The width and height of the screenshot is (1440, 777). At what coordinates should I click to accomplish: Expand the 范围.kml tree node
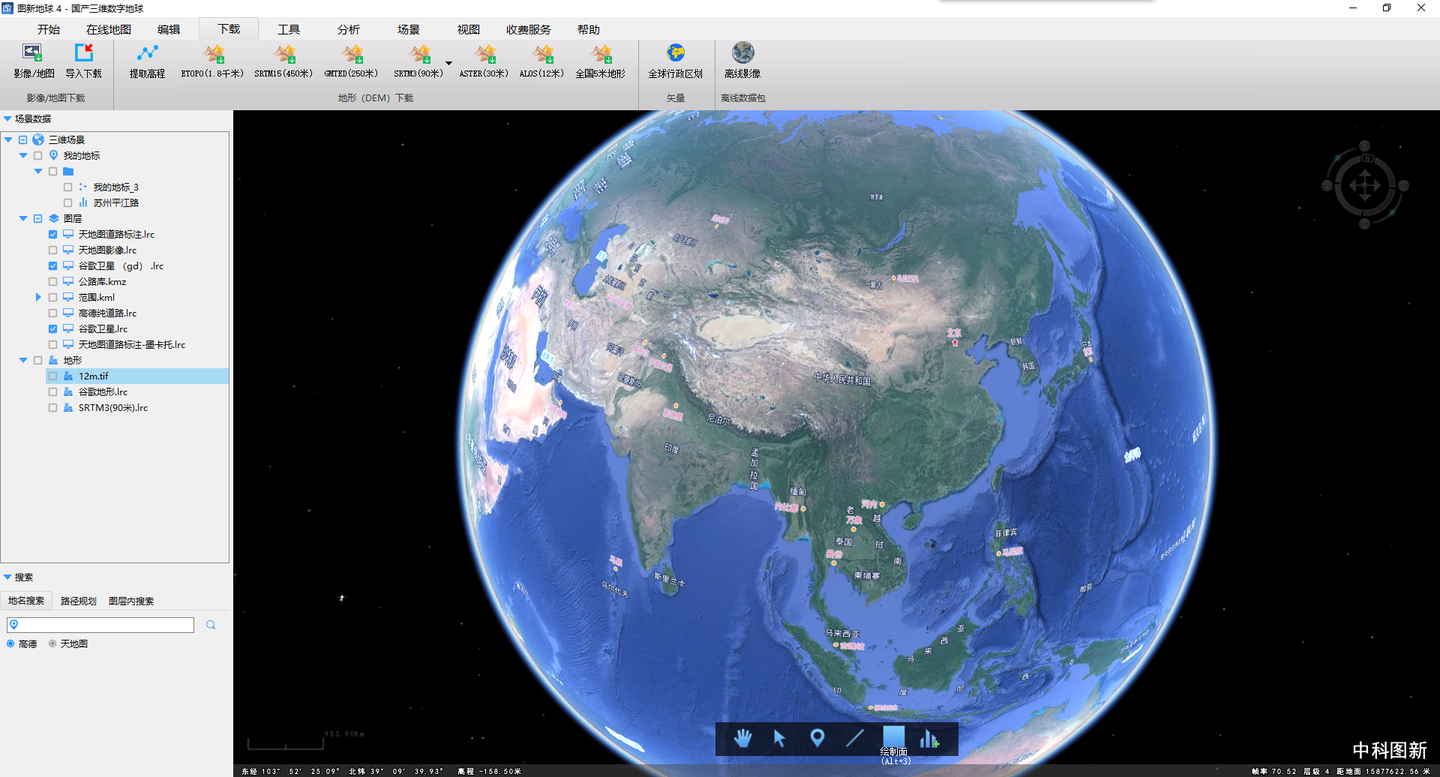(x=38, y=297)
